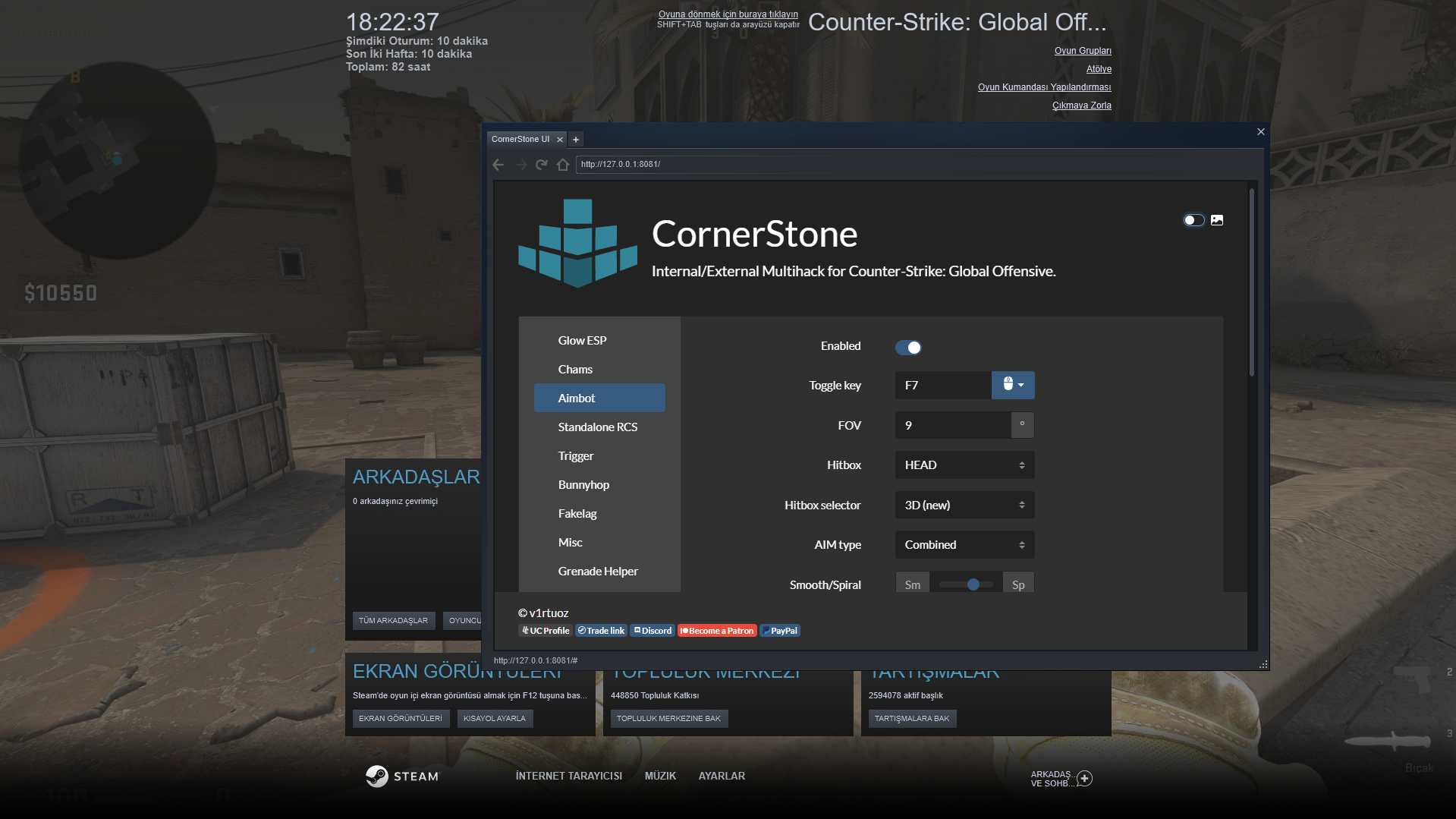Click the background image icon
The width and height of the screenshot is (1456, 819).
click(x=1217, y=220)
